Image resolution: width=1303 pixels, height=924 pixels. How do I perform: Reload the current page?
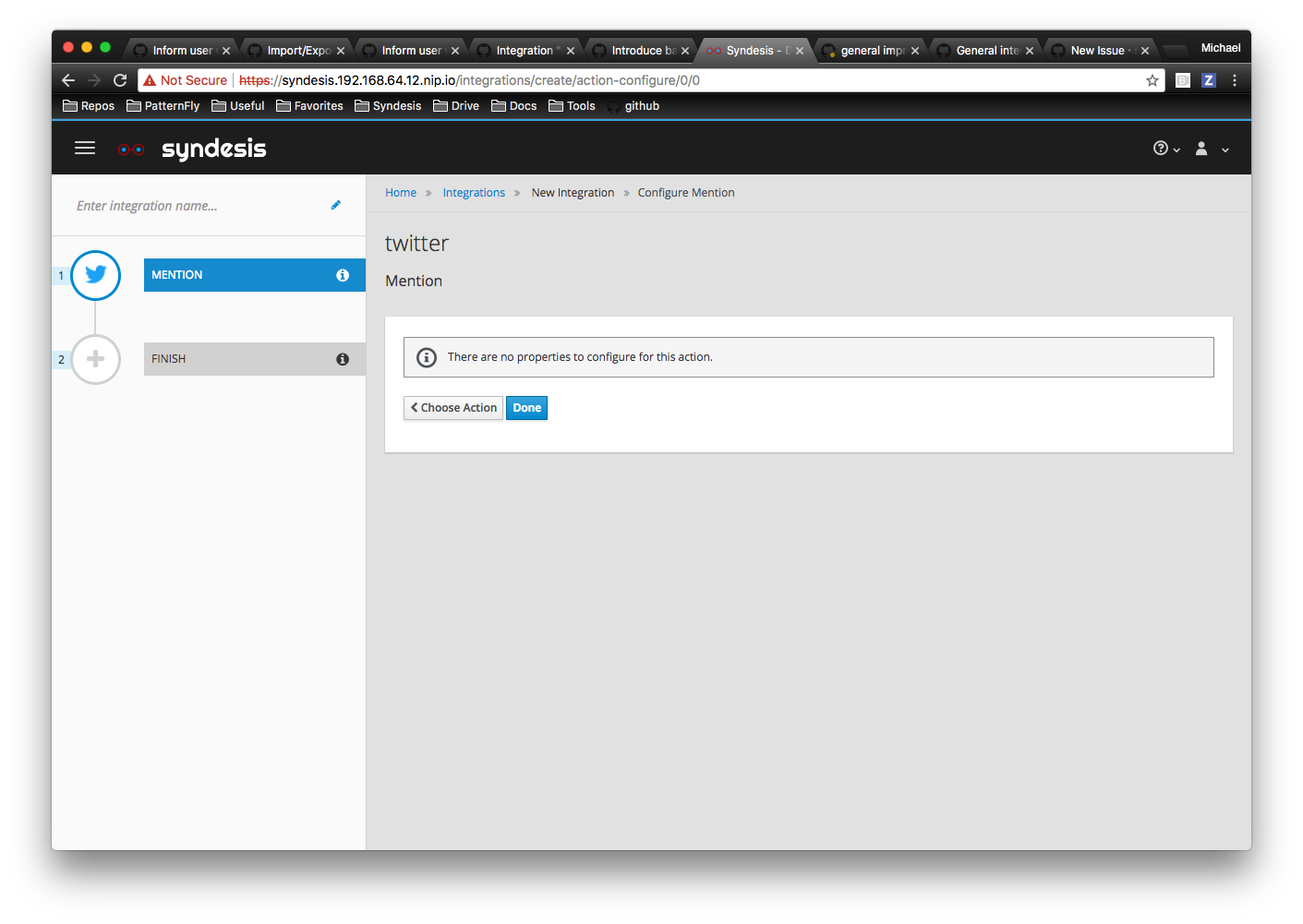point(120,80)
